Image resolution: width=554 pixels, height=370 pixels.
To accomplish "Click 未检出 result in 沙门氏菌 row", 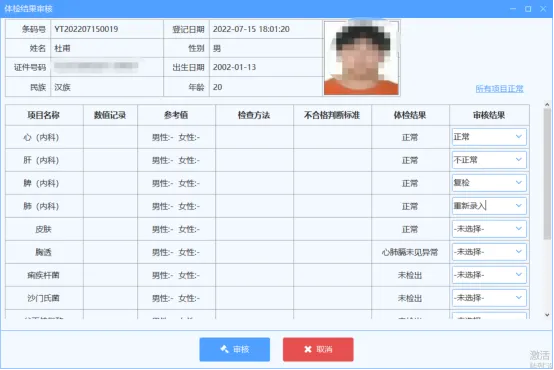I will 410,298.
